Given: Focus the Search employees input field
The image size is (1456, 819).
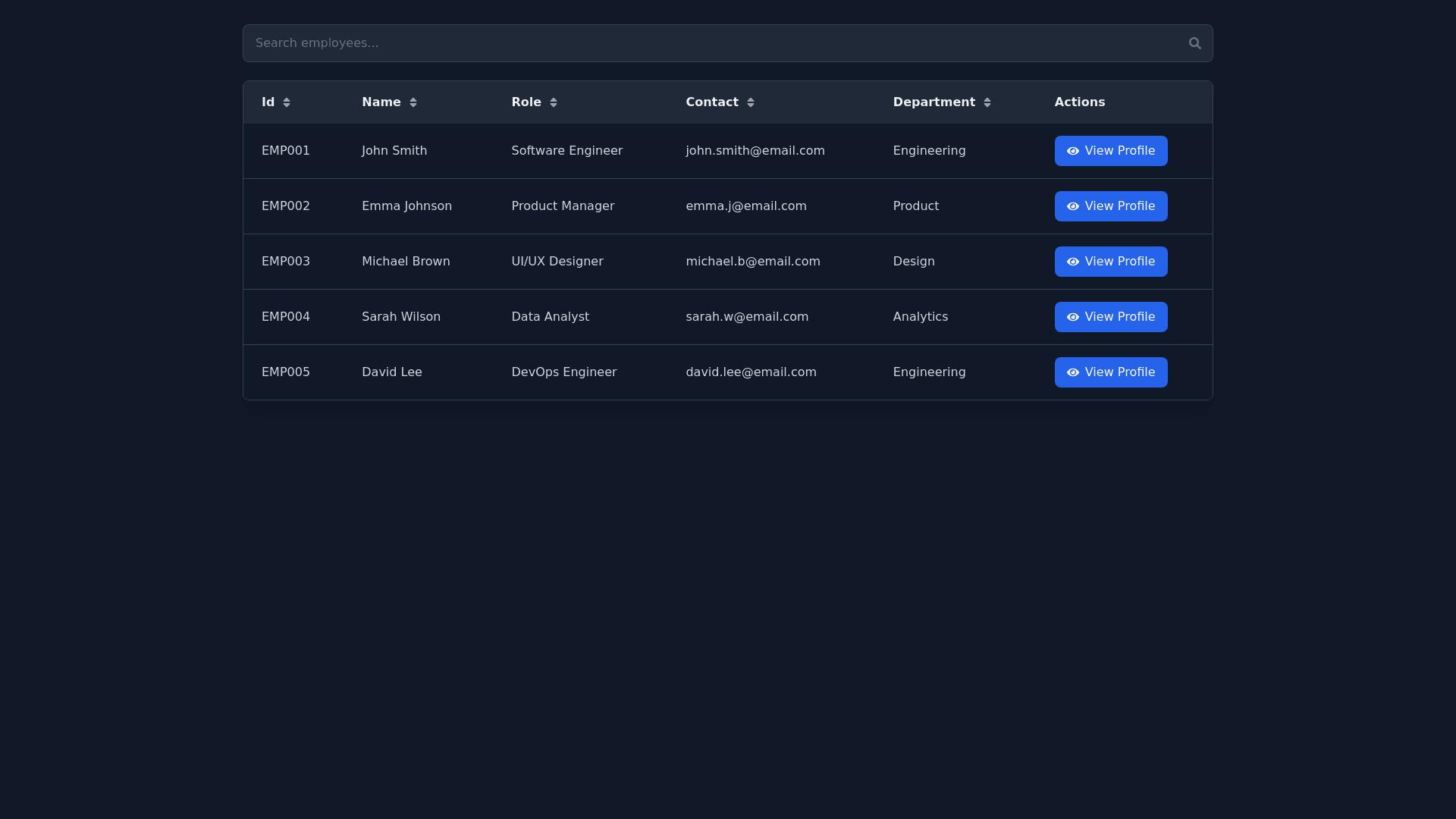Looking at the screenshot, I should (x=713, y=43).
